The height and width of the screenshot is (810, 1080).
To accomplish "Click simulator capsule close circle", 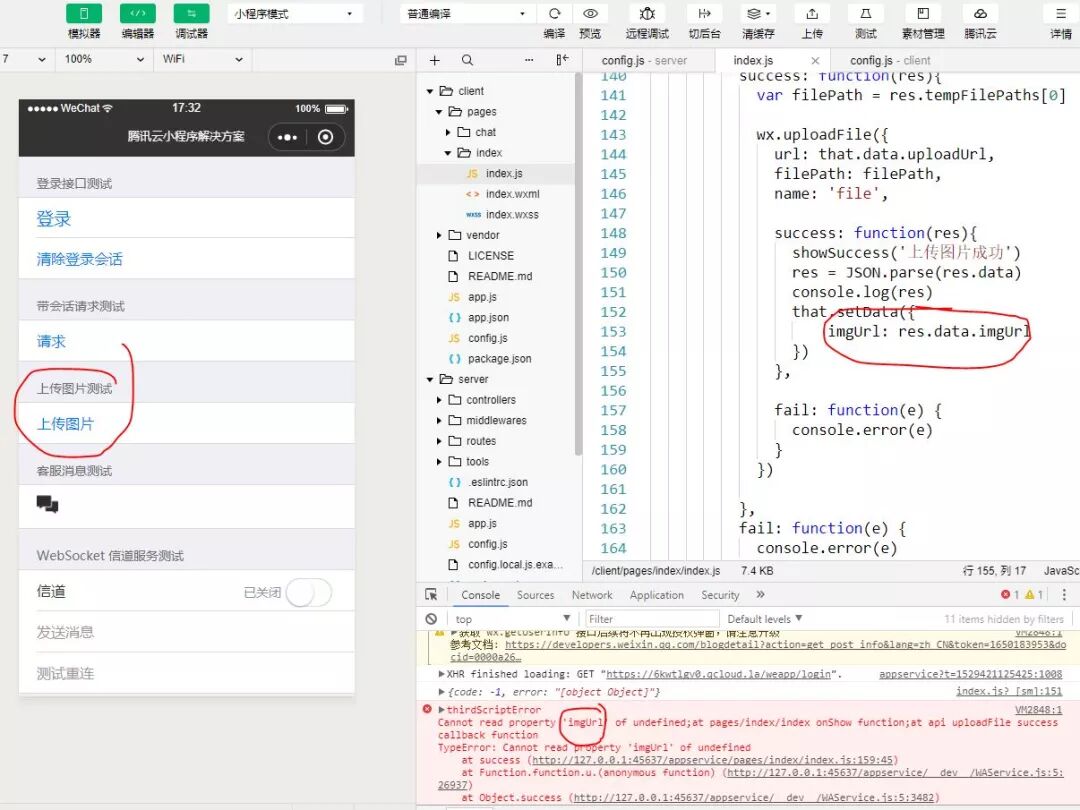I will 325,137.
